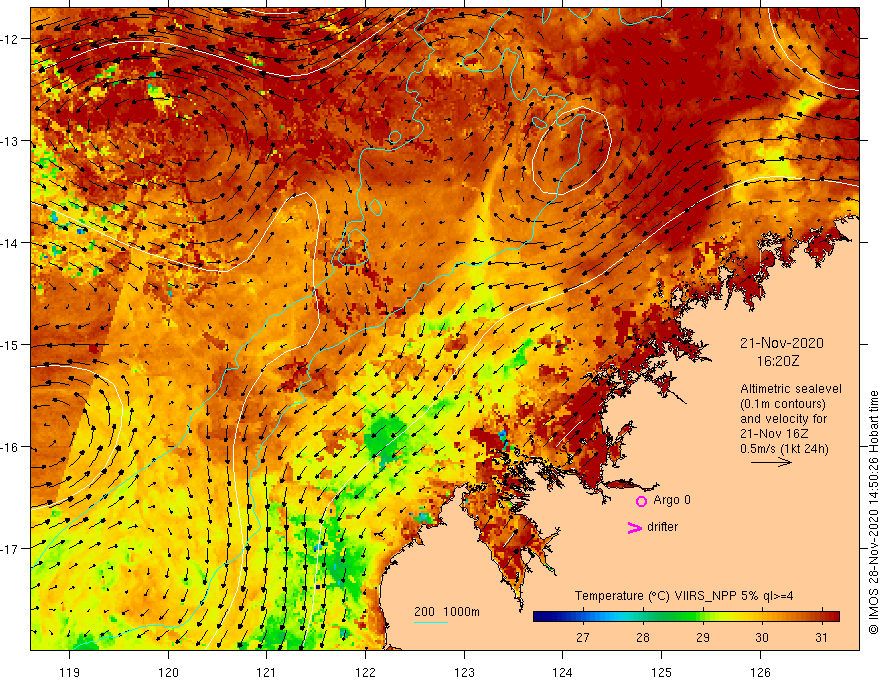Click the "Altimetric sealevel" text line
The image size is (880, 680).
point(791,389)
